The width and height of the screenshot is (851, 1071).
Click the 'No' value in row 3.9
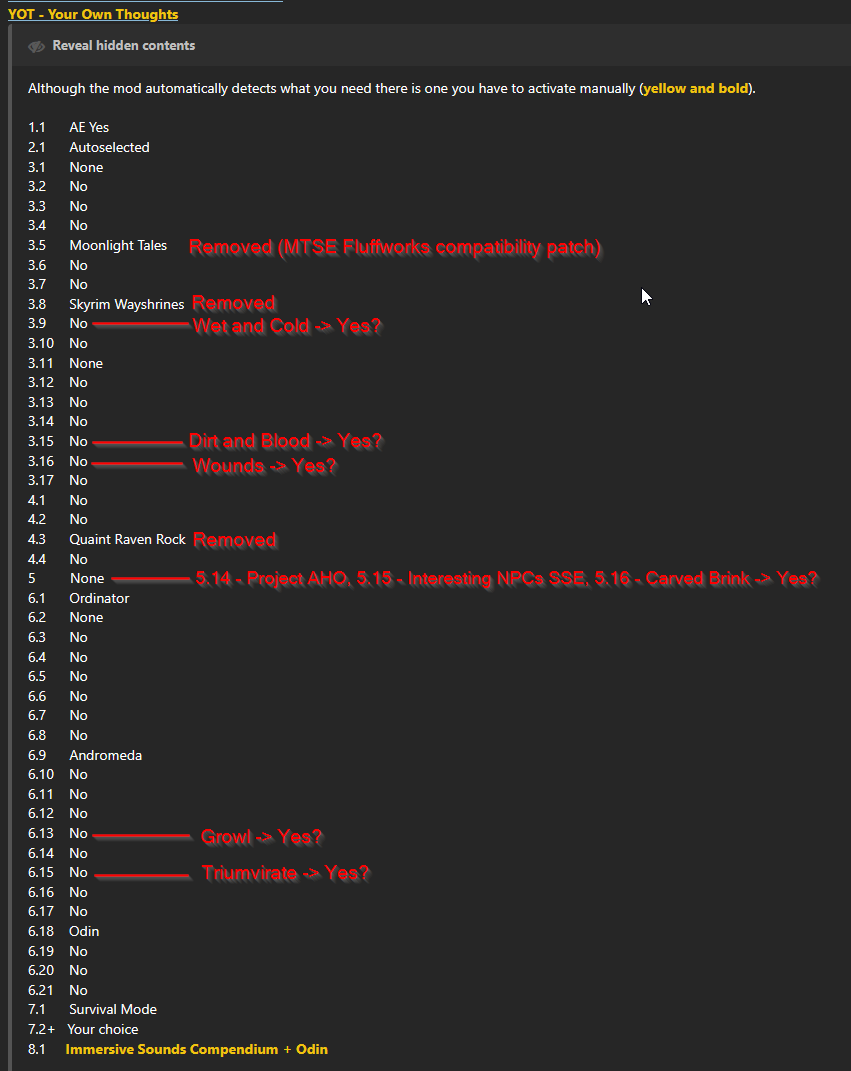point(79,323)
